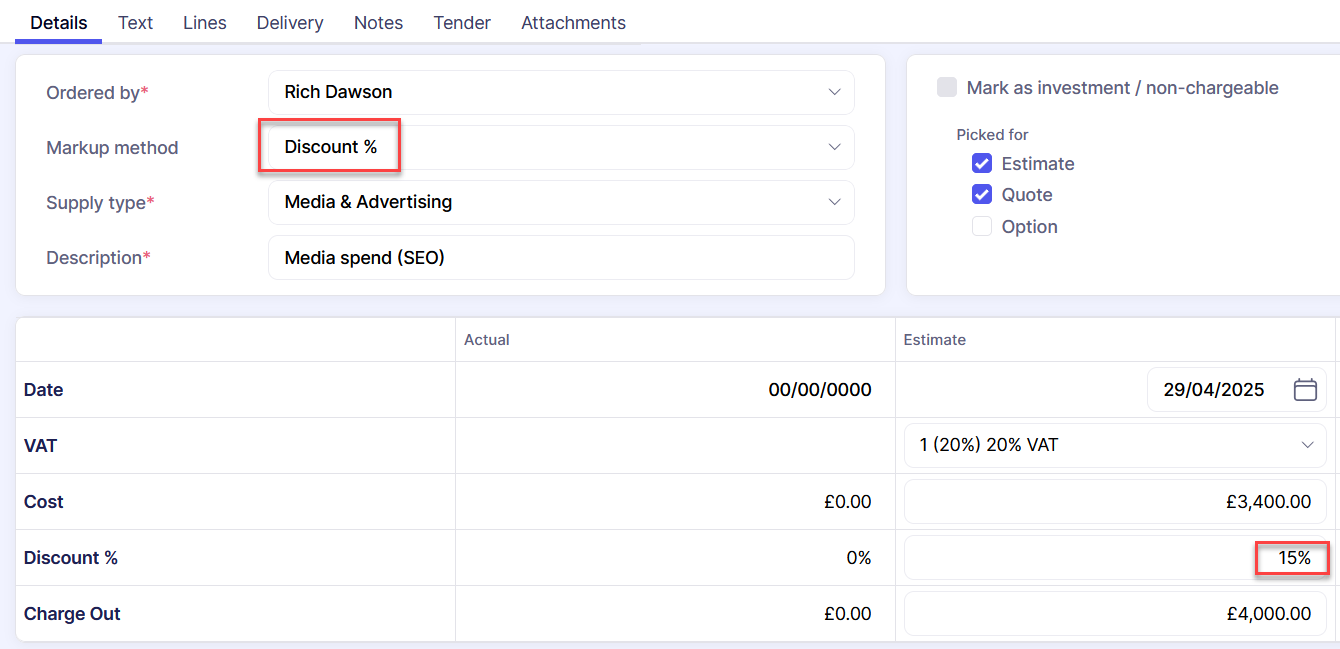This screenshot has width=1340, height=649.
Task: Check Mark as investment / non-chargeable
Action: 946,88
